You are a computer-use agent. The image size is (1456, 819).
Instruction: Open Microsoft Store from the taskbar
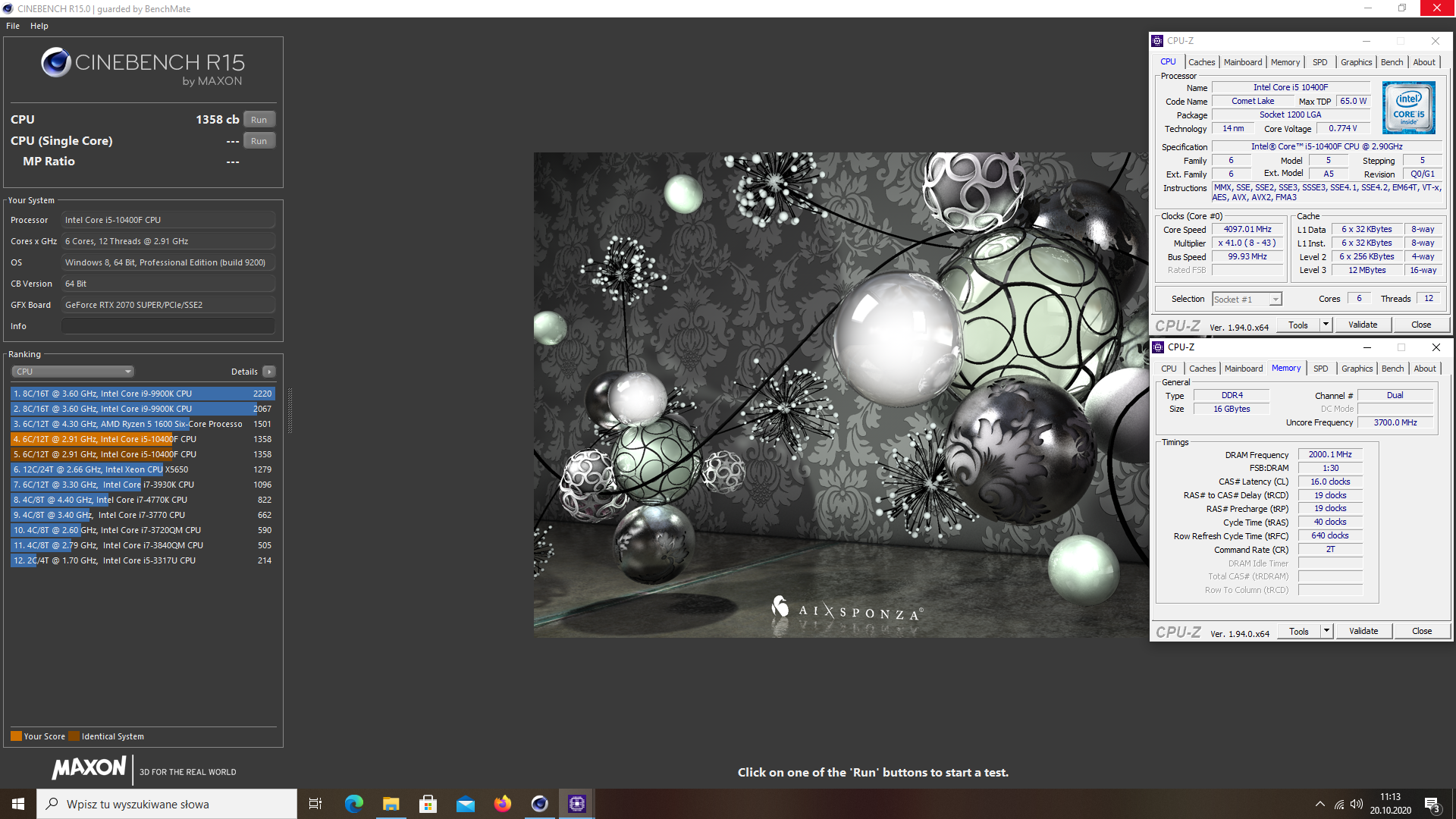click(428, 804)
